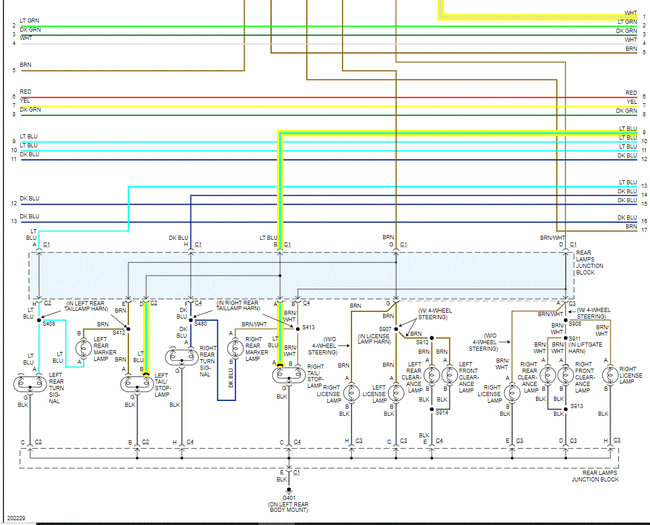Click the left front clearance lamp symbol
Viewport: 650px width, 525px height.
coord(449,375)
